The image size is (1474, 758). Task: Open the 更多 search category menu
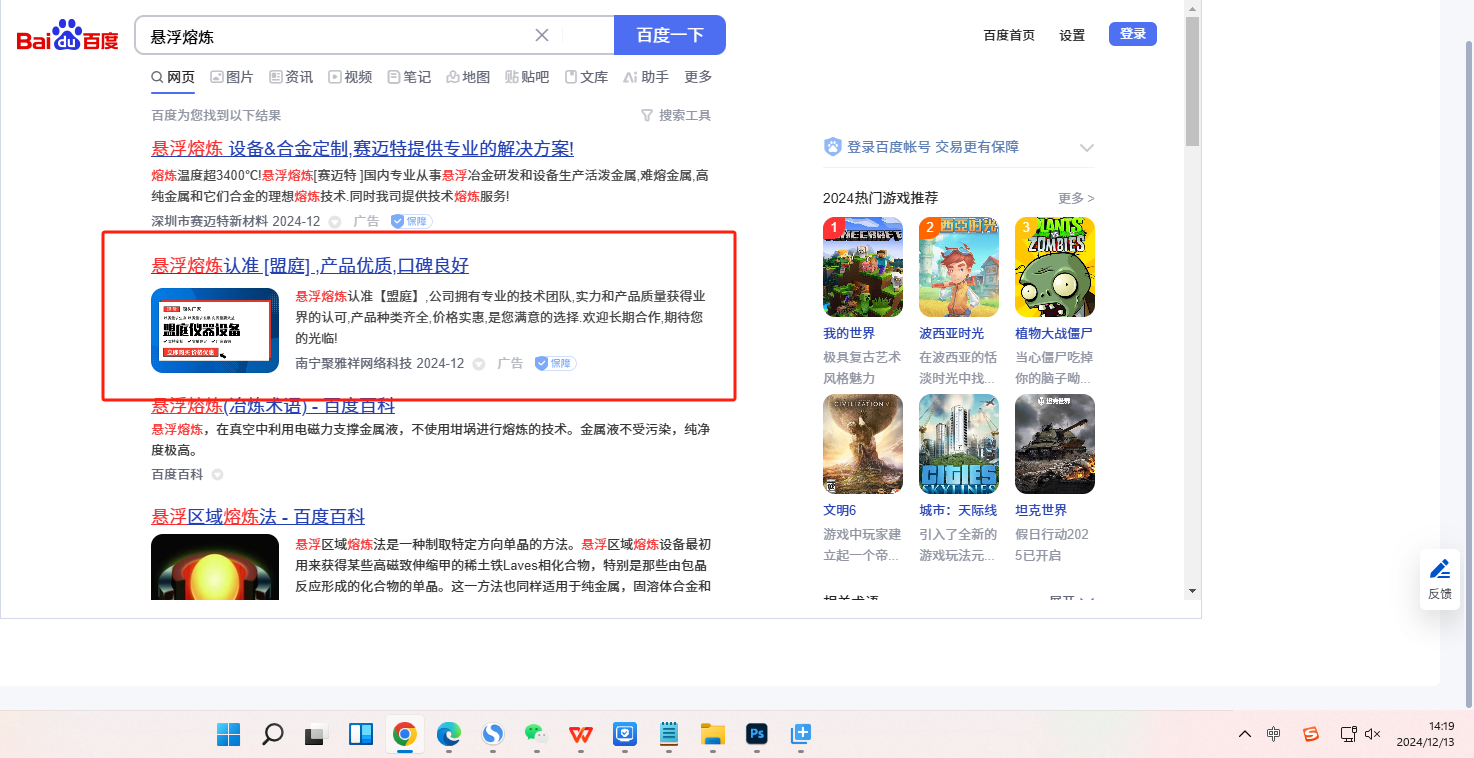pos(698,77)
